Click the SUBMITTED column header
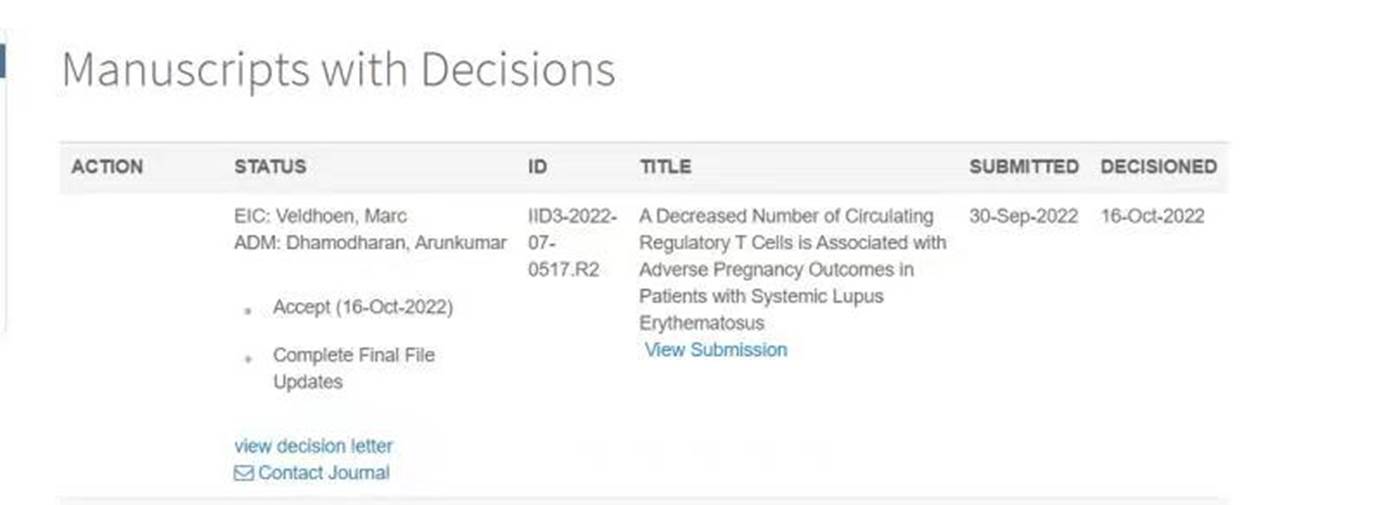1384x505 pixels. [1024, 167]
